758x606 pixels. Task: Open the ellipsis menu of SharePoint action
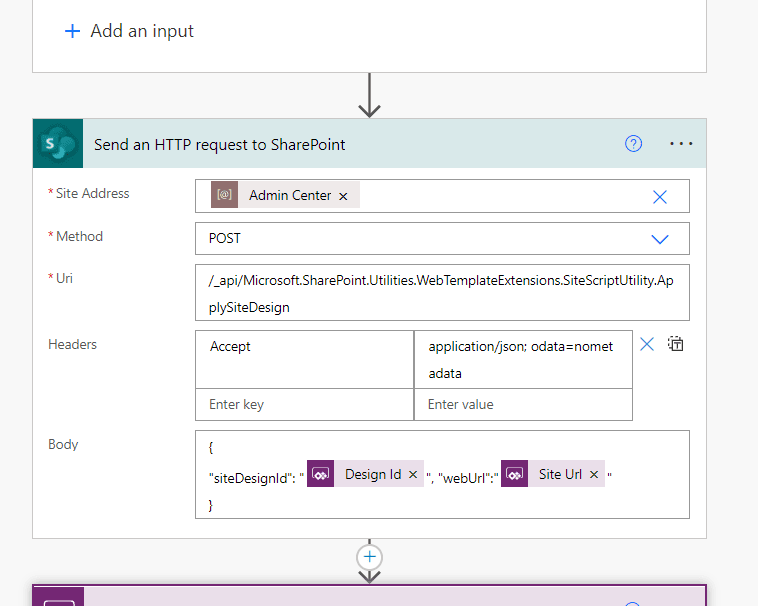681,144
